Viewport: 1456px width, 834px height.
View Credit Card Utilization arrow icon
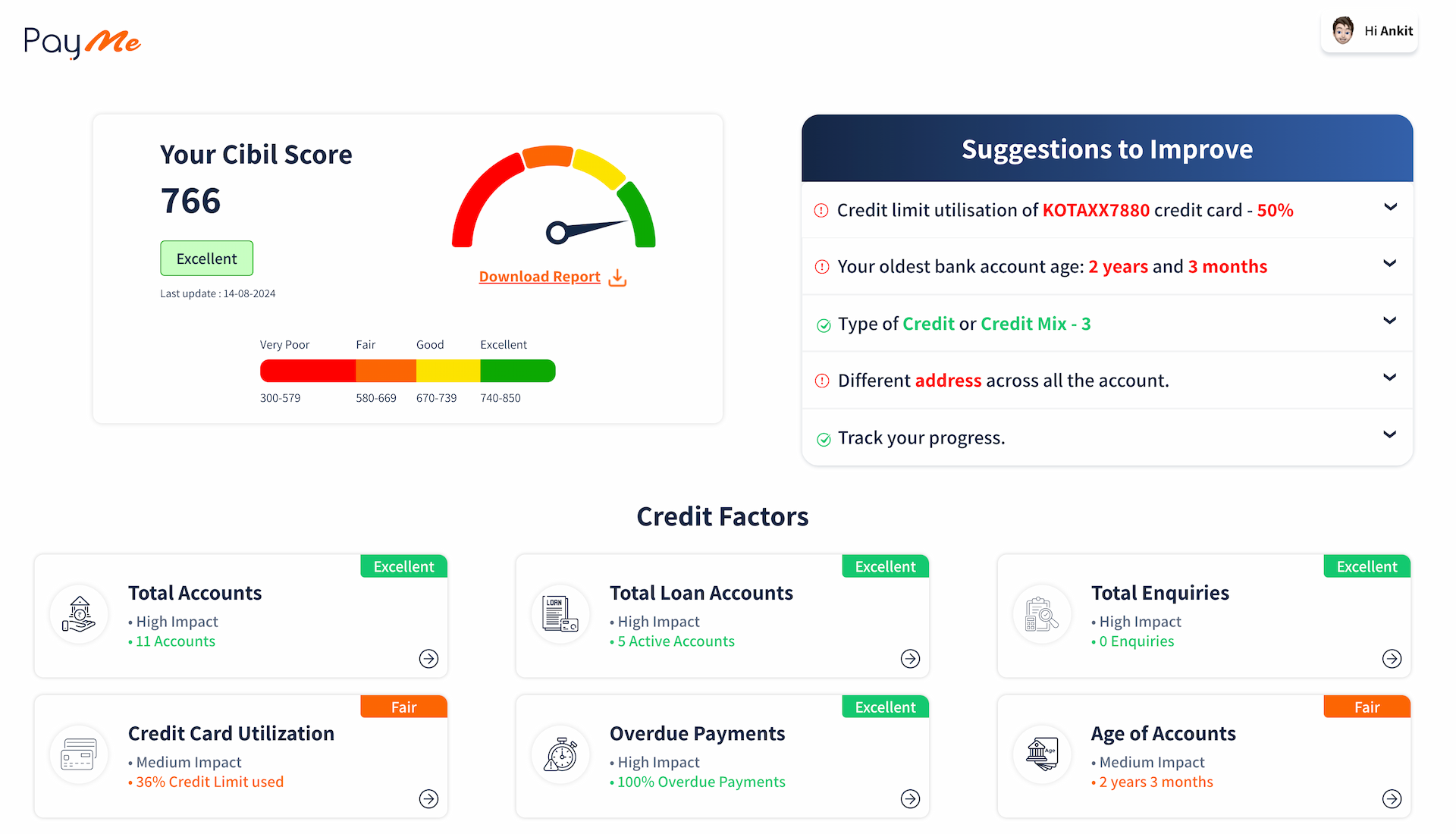428,798
